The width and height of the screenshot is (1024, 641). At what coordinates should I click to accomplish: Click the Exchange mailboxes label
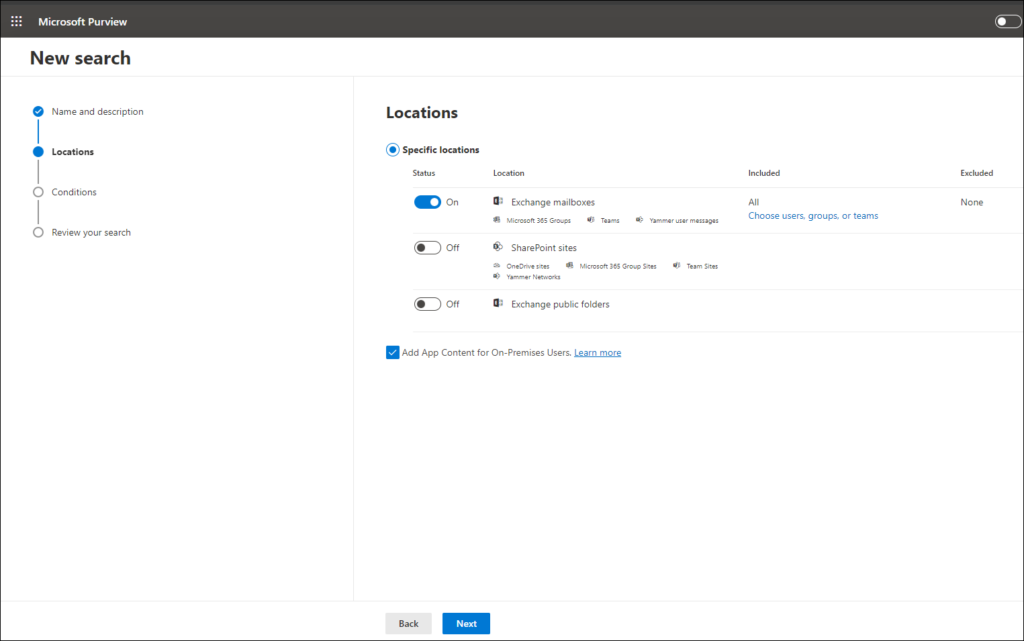pos(552,202)
